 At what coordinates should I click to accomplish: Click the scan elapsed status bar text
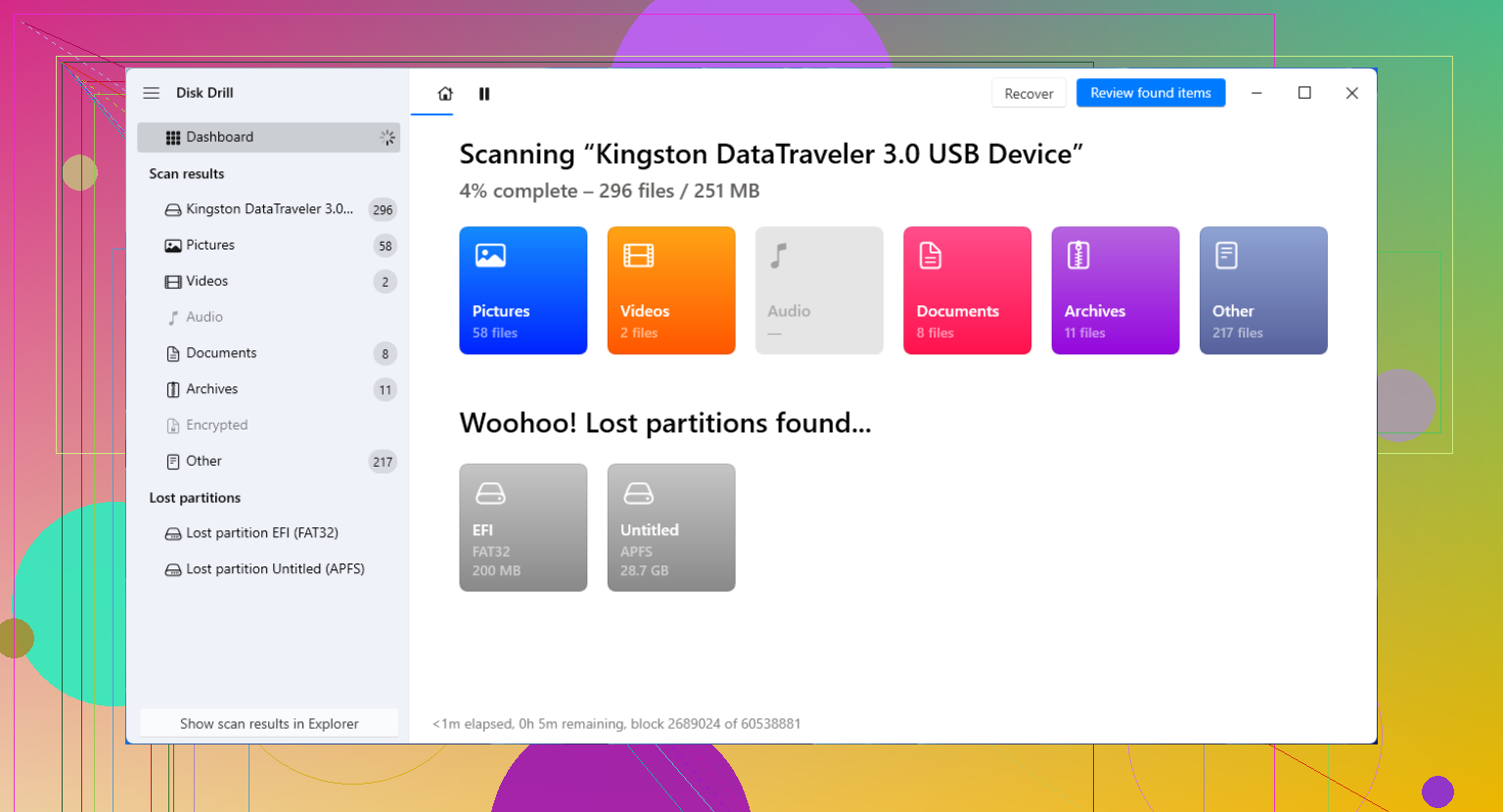pyautogui.click(x=616, y=724)
